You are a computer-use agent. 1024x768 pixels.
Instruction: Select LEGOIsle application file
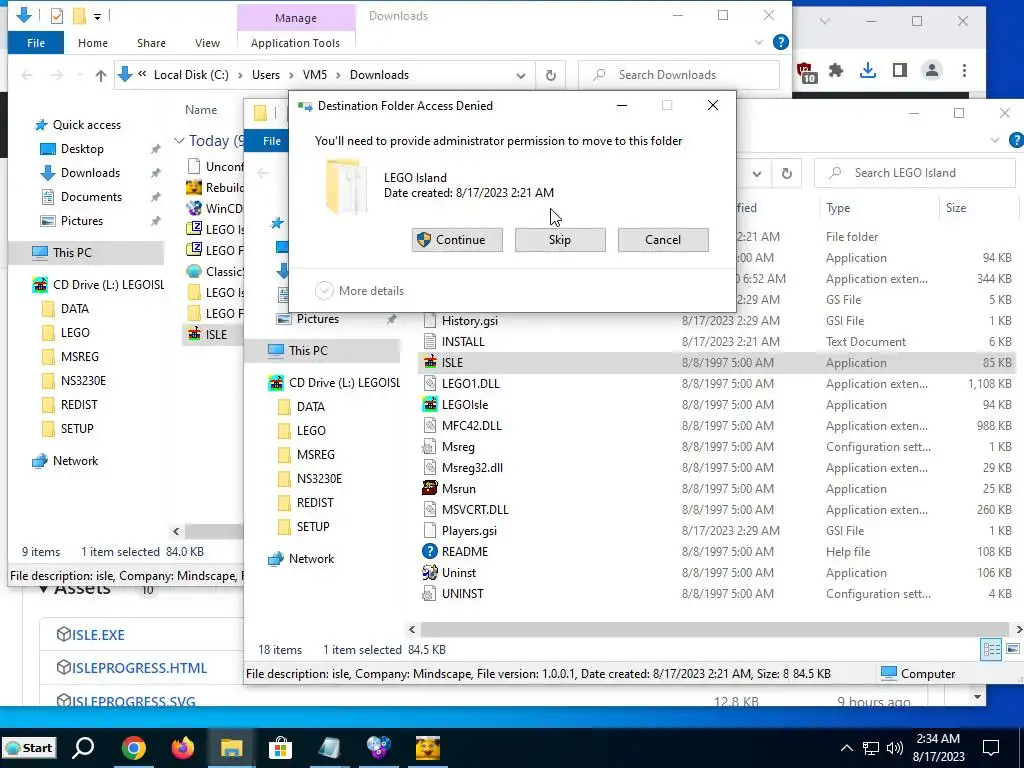tap(464, 405)
